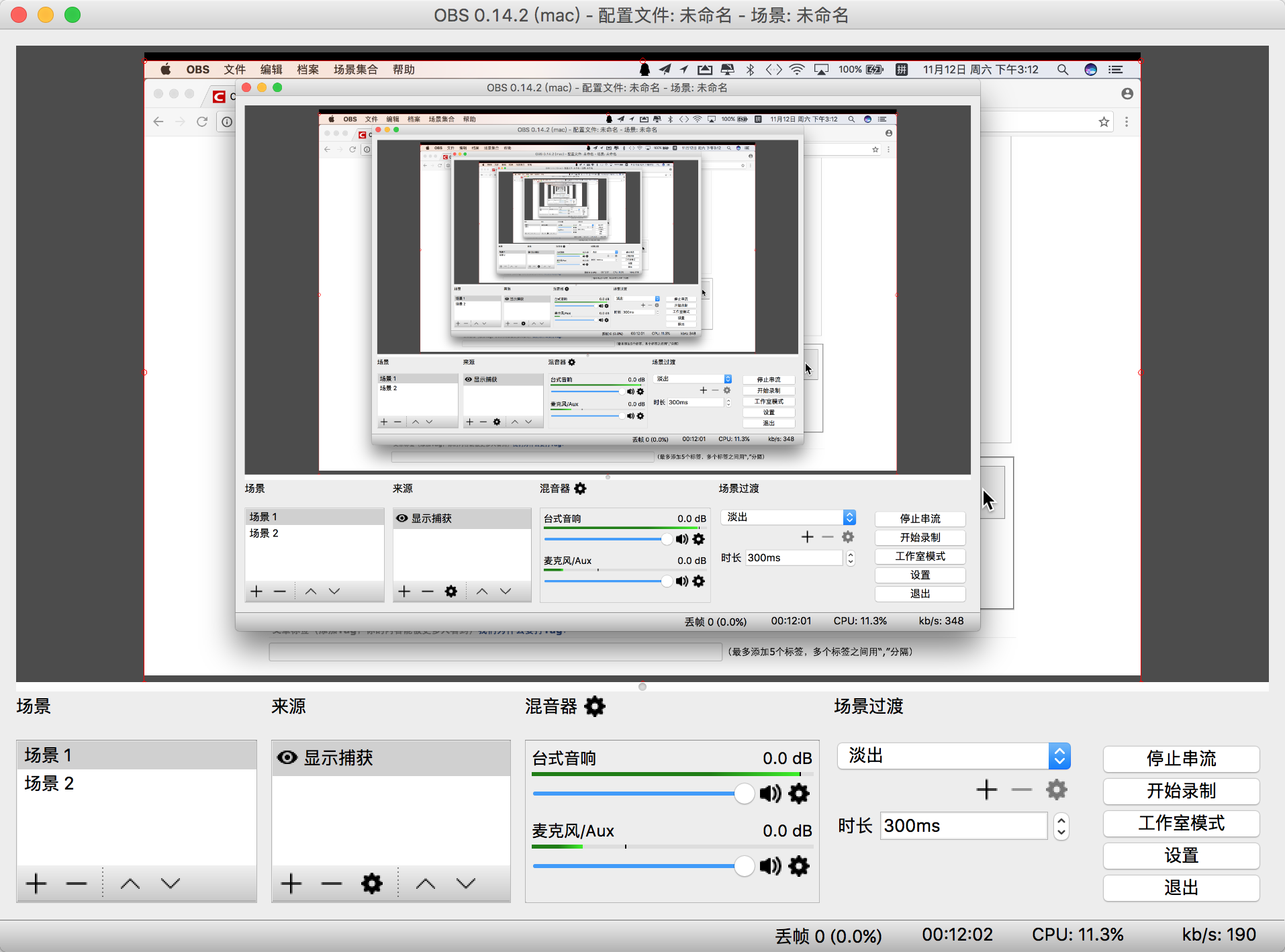Open OBS menu in captured menu bar
1285x952 pixels.
point(198,69)
